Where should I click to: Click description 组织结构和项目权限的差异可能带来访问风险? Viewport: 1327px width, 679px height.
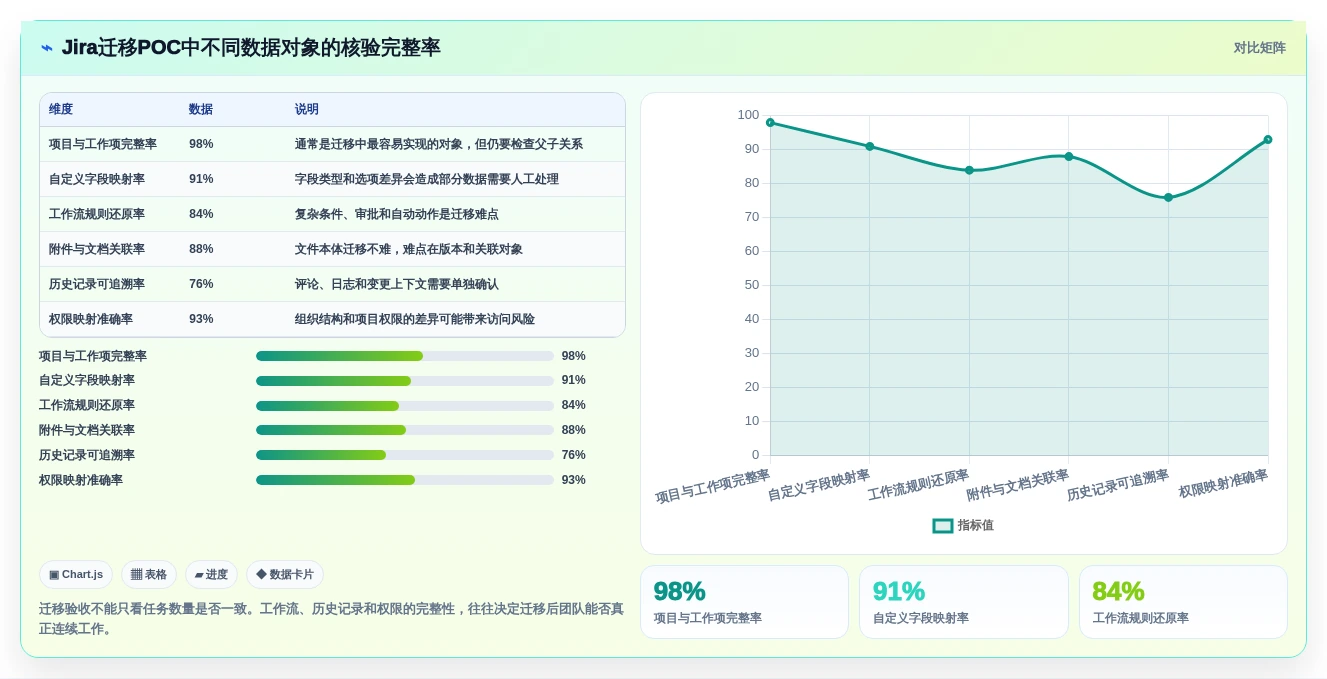[x=415, y=319]
